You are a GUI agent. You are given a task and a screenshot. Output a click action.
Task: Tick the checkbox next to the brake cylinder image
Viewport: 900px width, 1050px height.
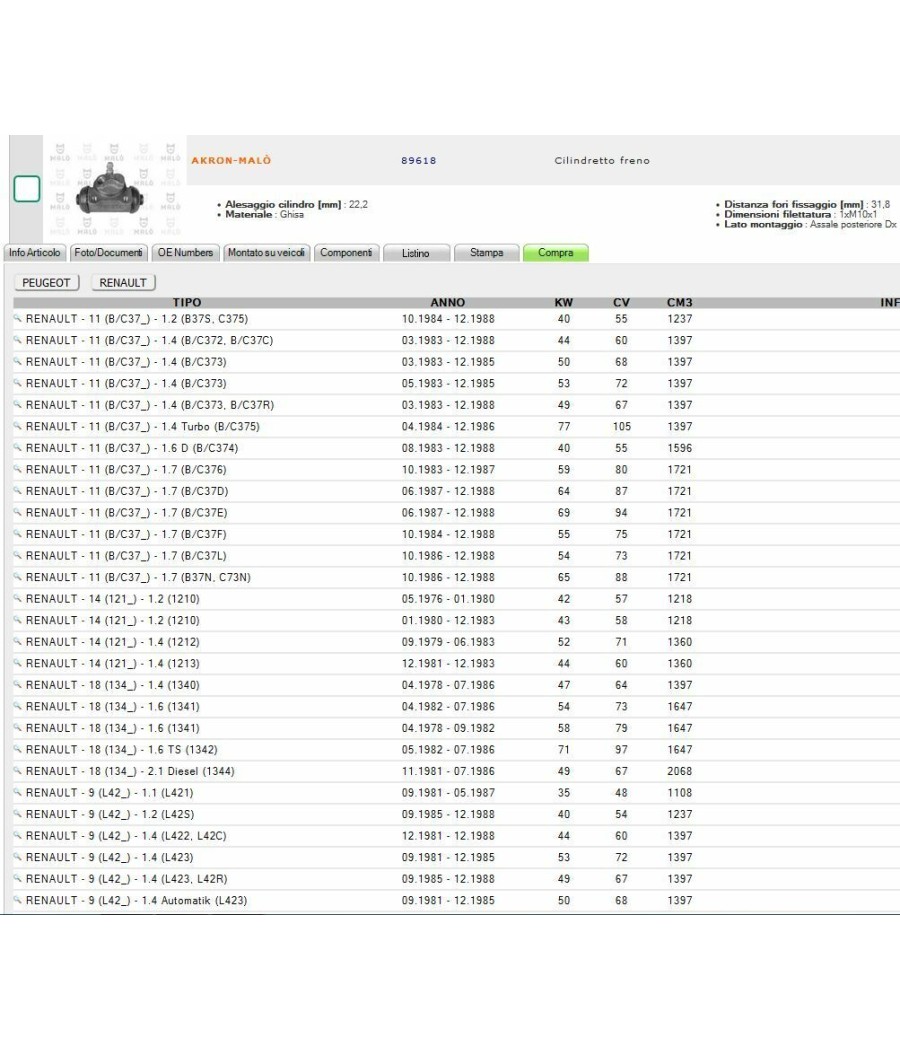pos(27,189)
